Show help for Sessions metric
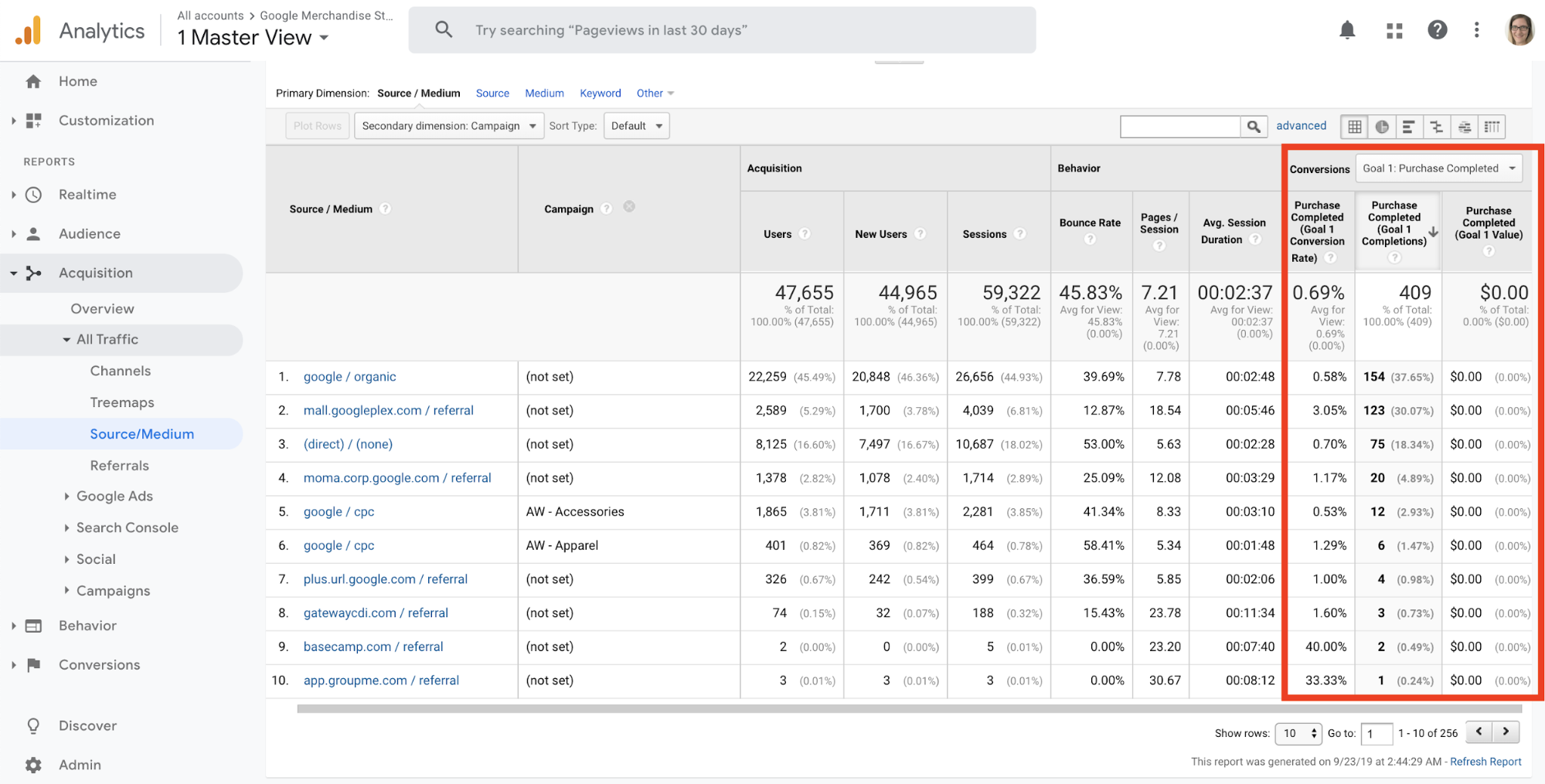1545x784 pixels. pyautogui.click(x=1019, y=233)
